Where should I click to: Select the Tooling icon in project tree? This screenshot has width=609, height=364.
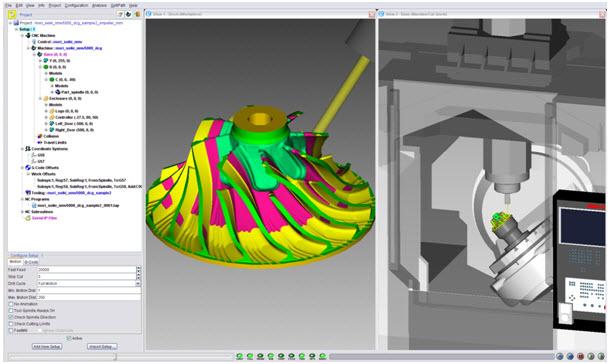(x=28, y=193)
